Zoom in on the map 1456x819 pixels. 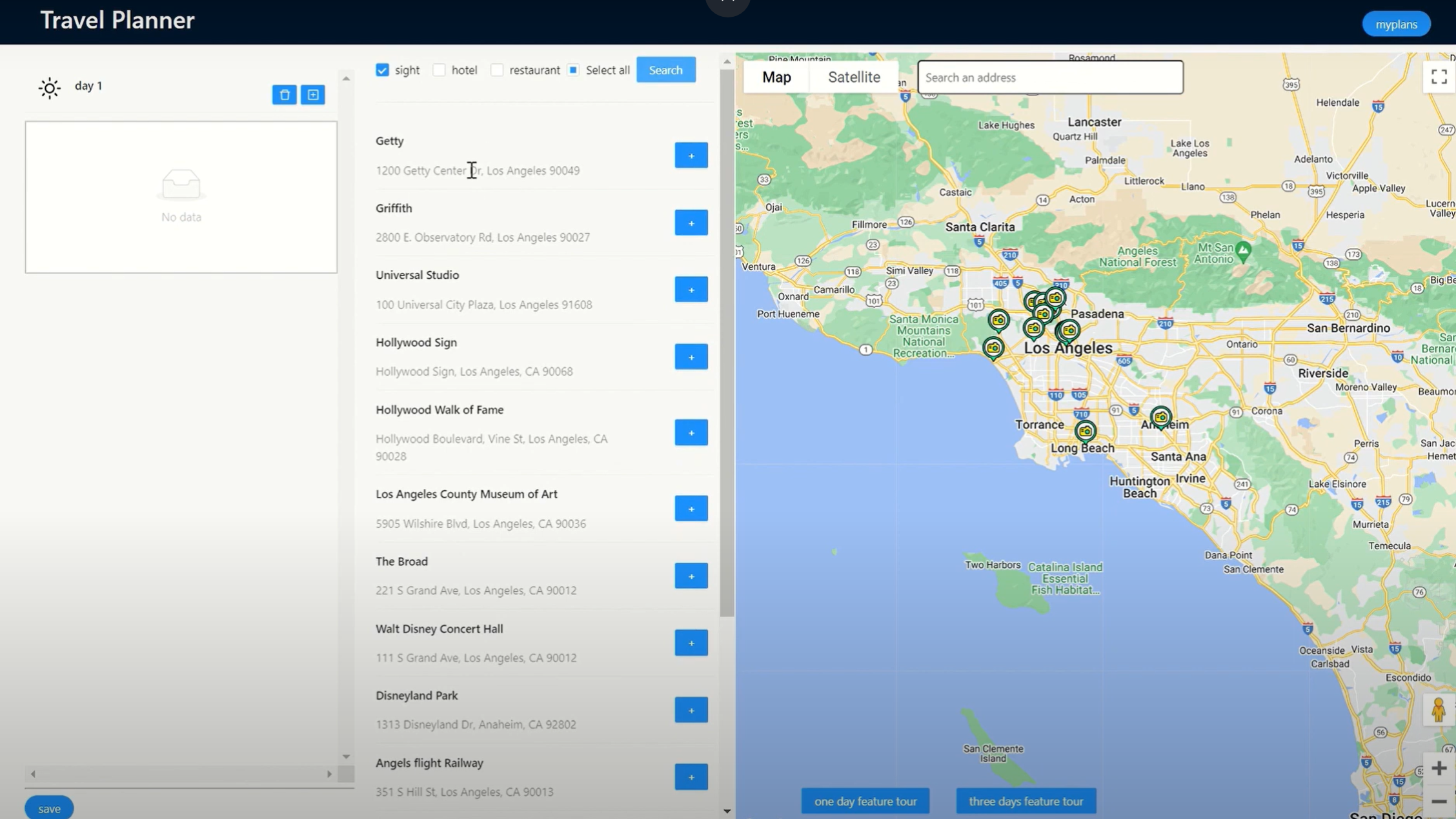tap(1440, 768)
